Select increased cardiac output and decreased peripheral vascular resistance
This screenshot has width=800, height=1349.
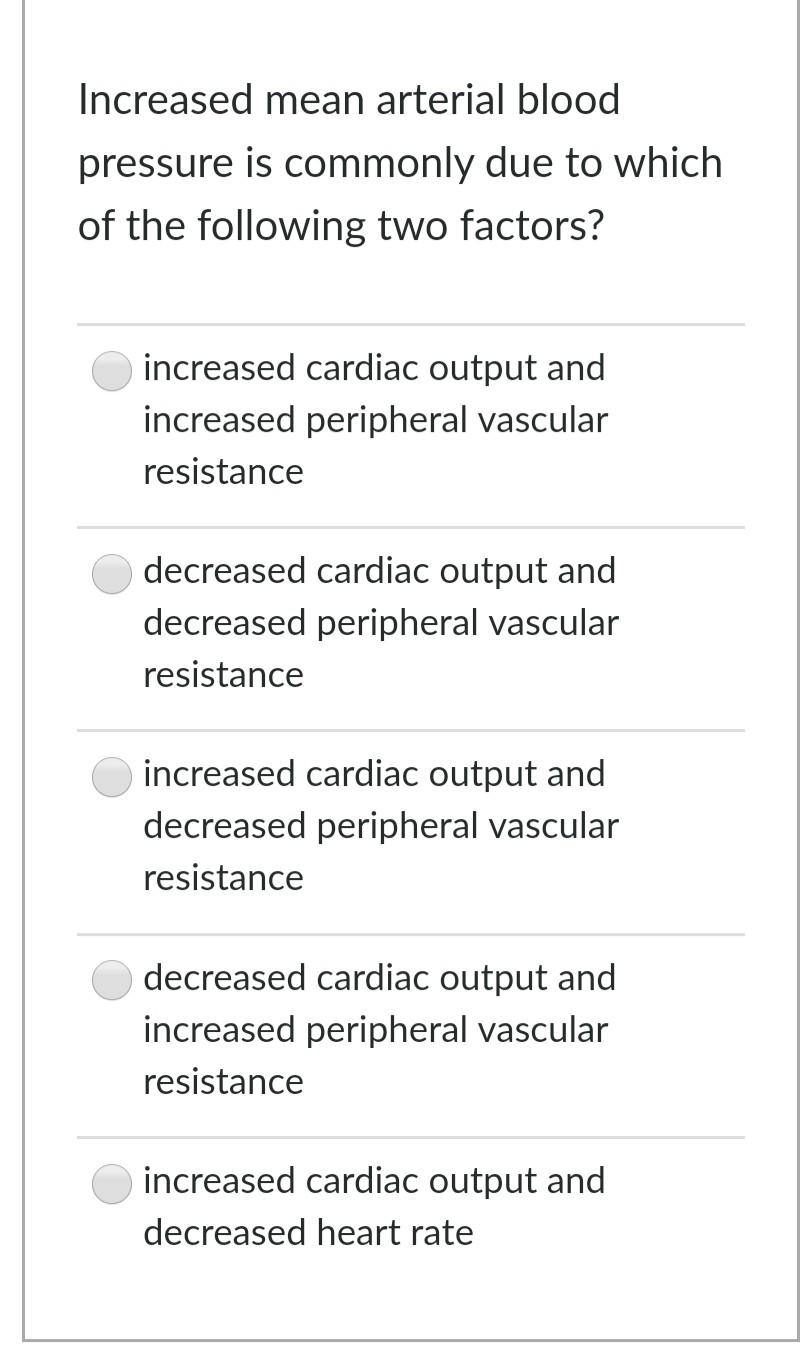pyautogui.click(x=111, y=777)
